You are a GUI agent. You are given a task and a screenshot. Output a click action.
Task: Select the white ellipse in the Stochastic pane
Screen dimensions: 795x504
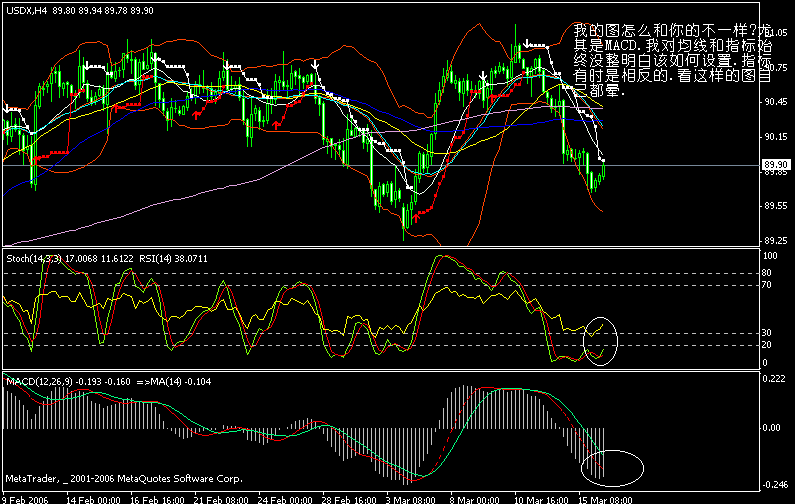601,340
